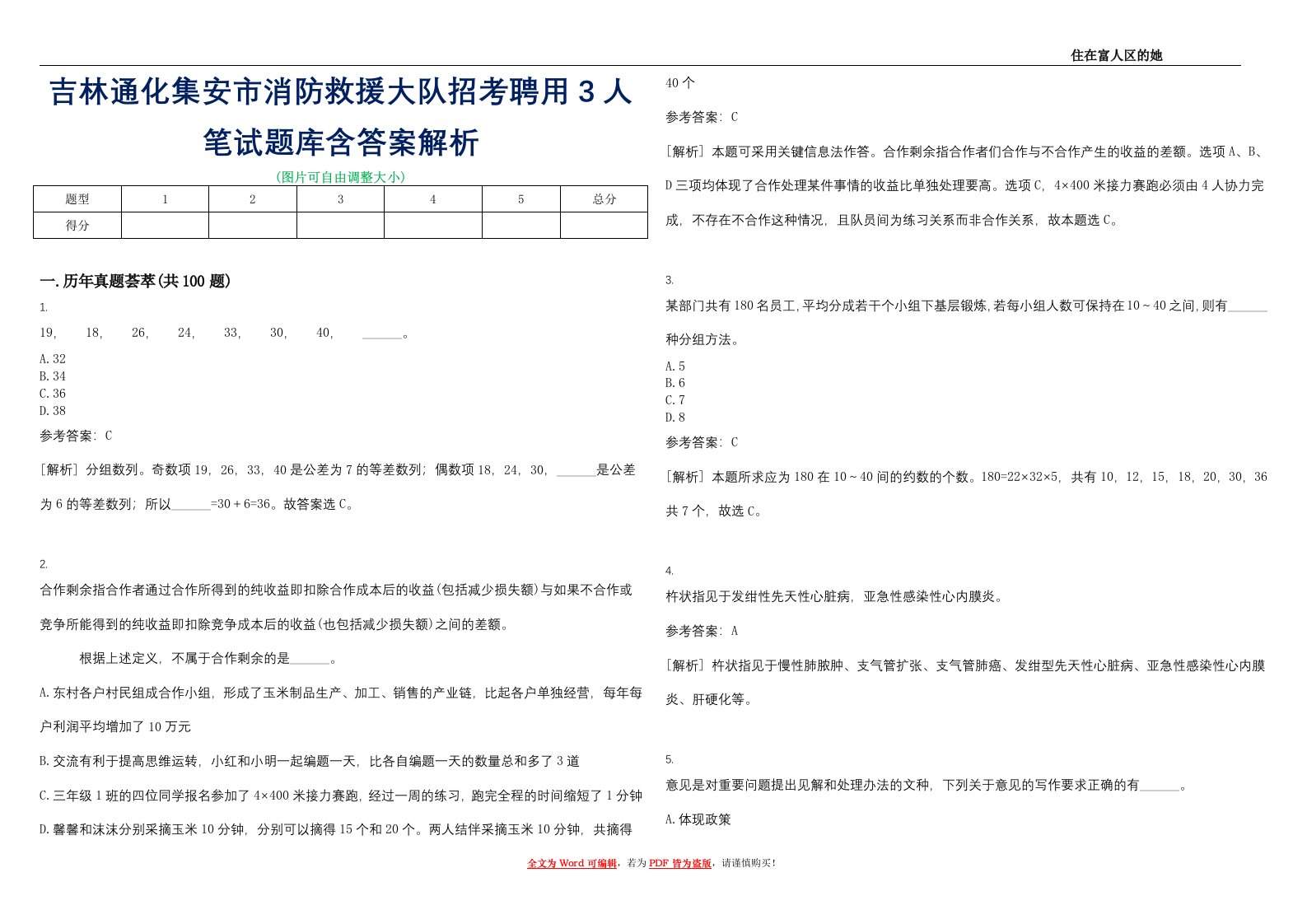The width and height of the screenshot is (1307, 924).
Task: Click option A.体现政策 in question 5
Action: [698, 819]
